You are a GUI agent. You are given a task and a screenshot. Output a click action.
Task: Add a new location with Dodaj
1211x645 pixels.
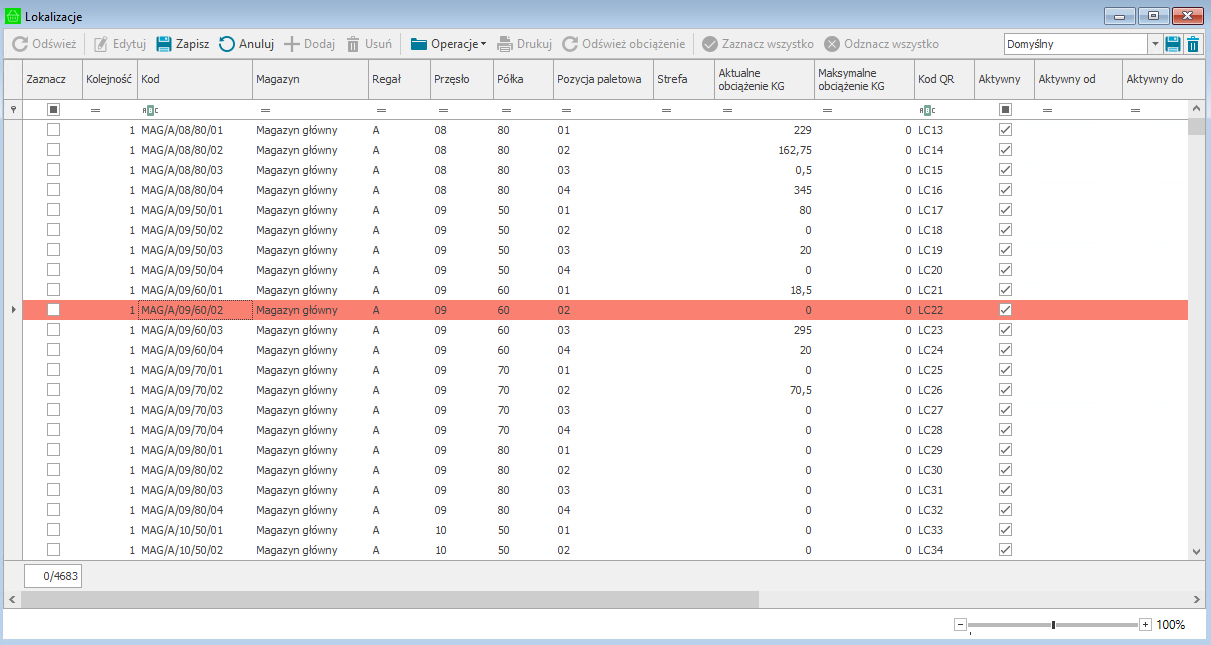point(309,44)
